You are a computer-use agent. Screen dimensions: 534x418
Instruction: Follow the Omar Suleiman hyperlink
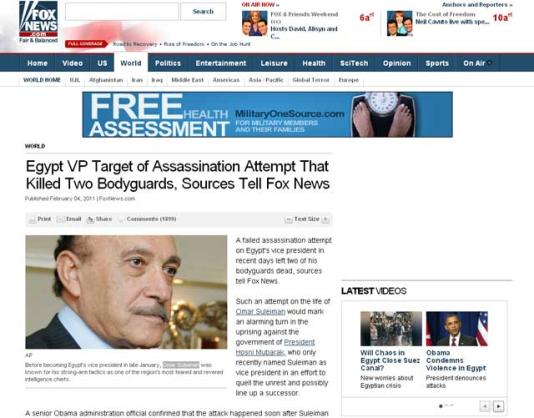pyautogui.click(x=260, y=312)
